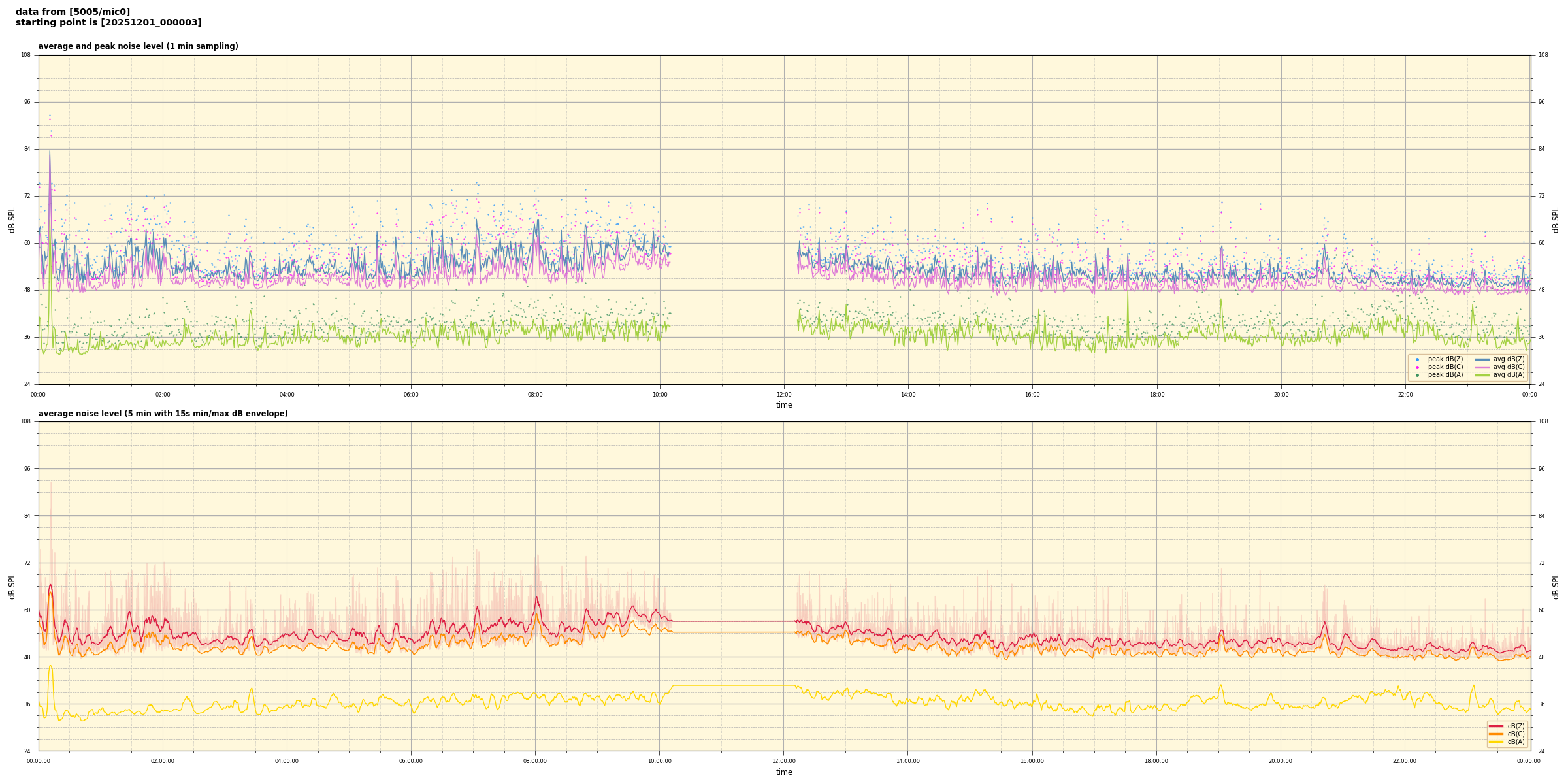This screenshot has height=784, width=1568.
Task: Click the 18:00:00 tick label on the bottom chart
Action: [x=1156, y=761]
